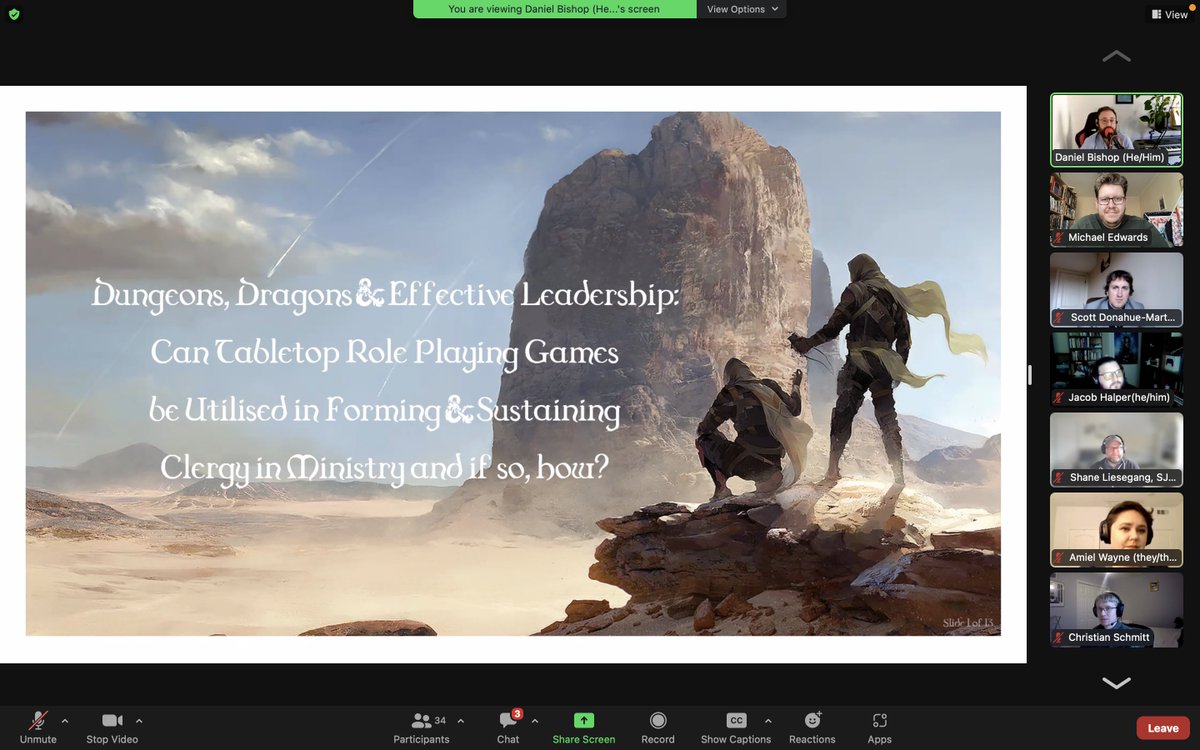Select Jacob Halper video thumbnail
1200x750 pixels.
click(1116, 369)
